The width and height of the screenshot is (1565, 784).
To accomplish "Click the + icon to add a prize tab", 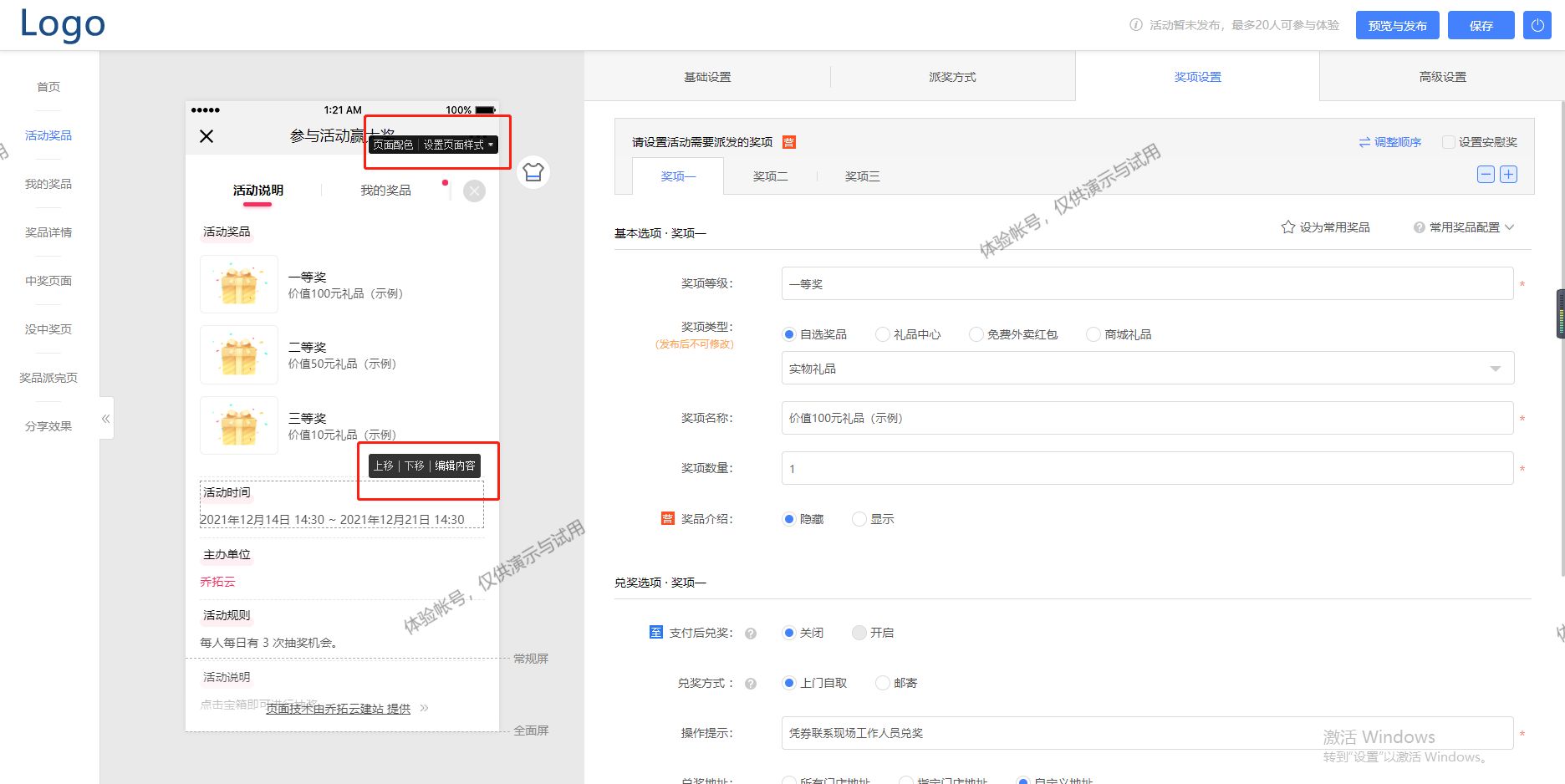I will pyautogui.click(x=1509, y=174).
